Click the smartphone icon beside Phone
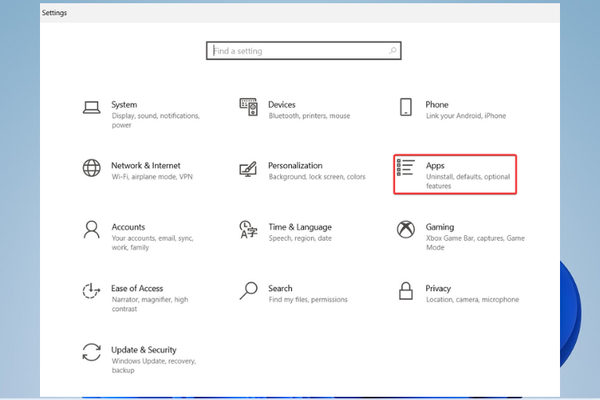The image size is (600, 400). [x=406, y=108]
